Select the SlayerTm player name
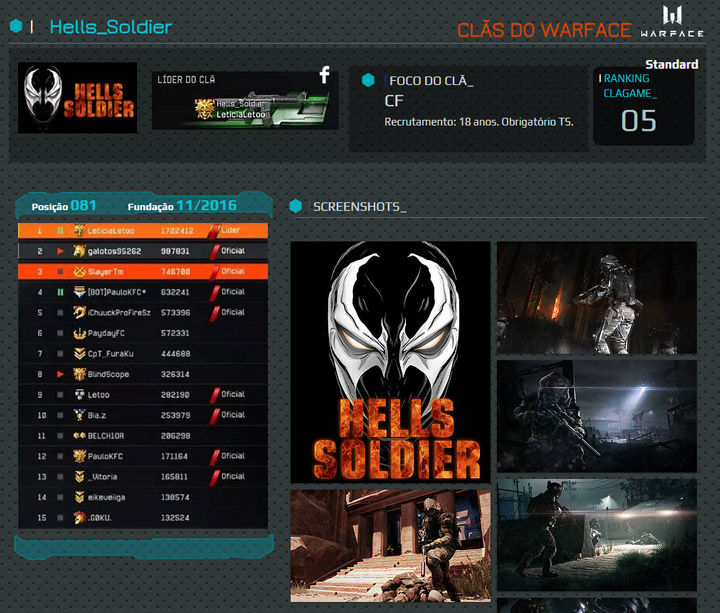The height and width of the screenshot is (613, 720). tap(106, 272)
